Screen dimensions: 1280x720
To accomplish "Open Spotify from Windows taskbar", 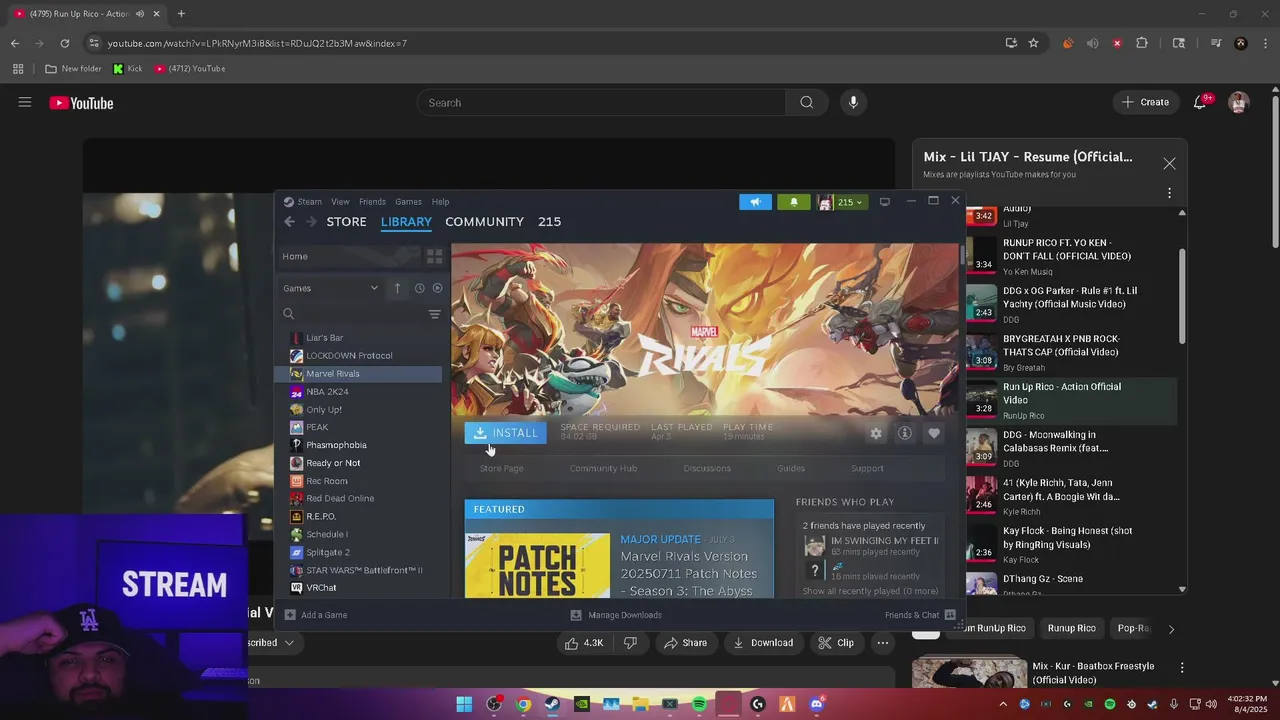I will (x=699, y=704).
